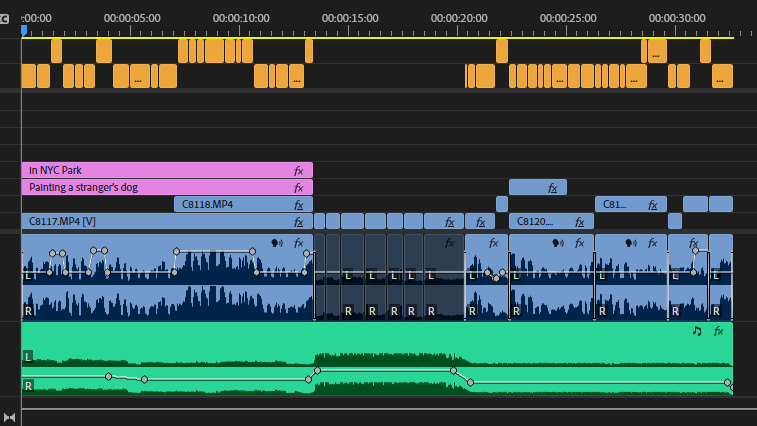This screenshot has width=757, height=426.
Task: Select the C81... video clip
Action: [631, 204]
